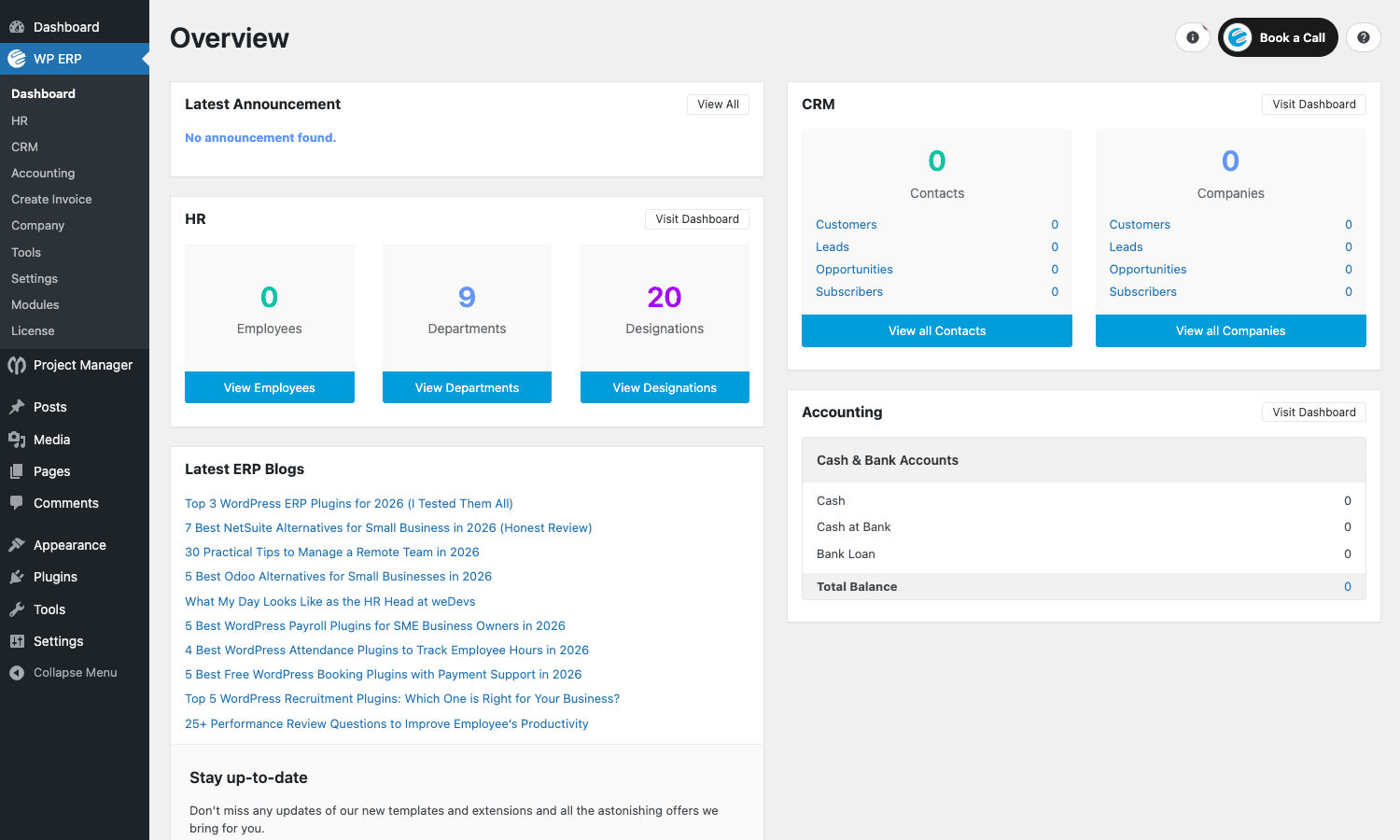Open the WordPress Dashboard speedometer icon
1400x840 pixels.
17,27
